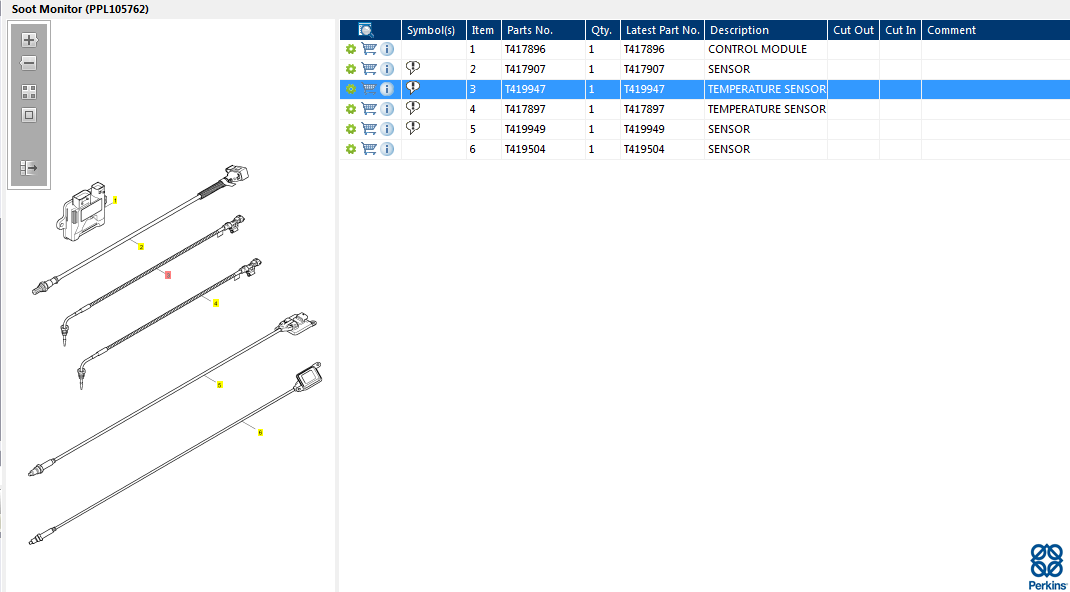Click the Cut In column header
Image resolution: width=1070 pixels, height=592 pixels.
click(x=900, y=30)
